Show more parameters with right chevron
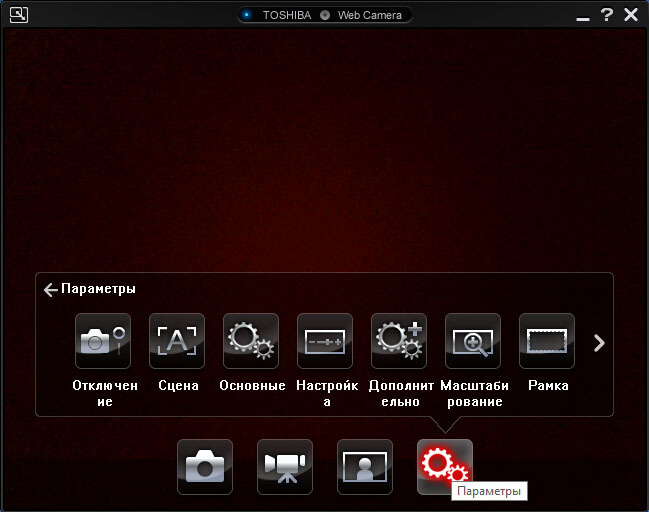Viewport: 649px width, 512px height. 599,343
